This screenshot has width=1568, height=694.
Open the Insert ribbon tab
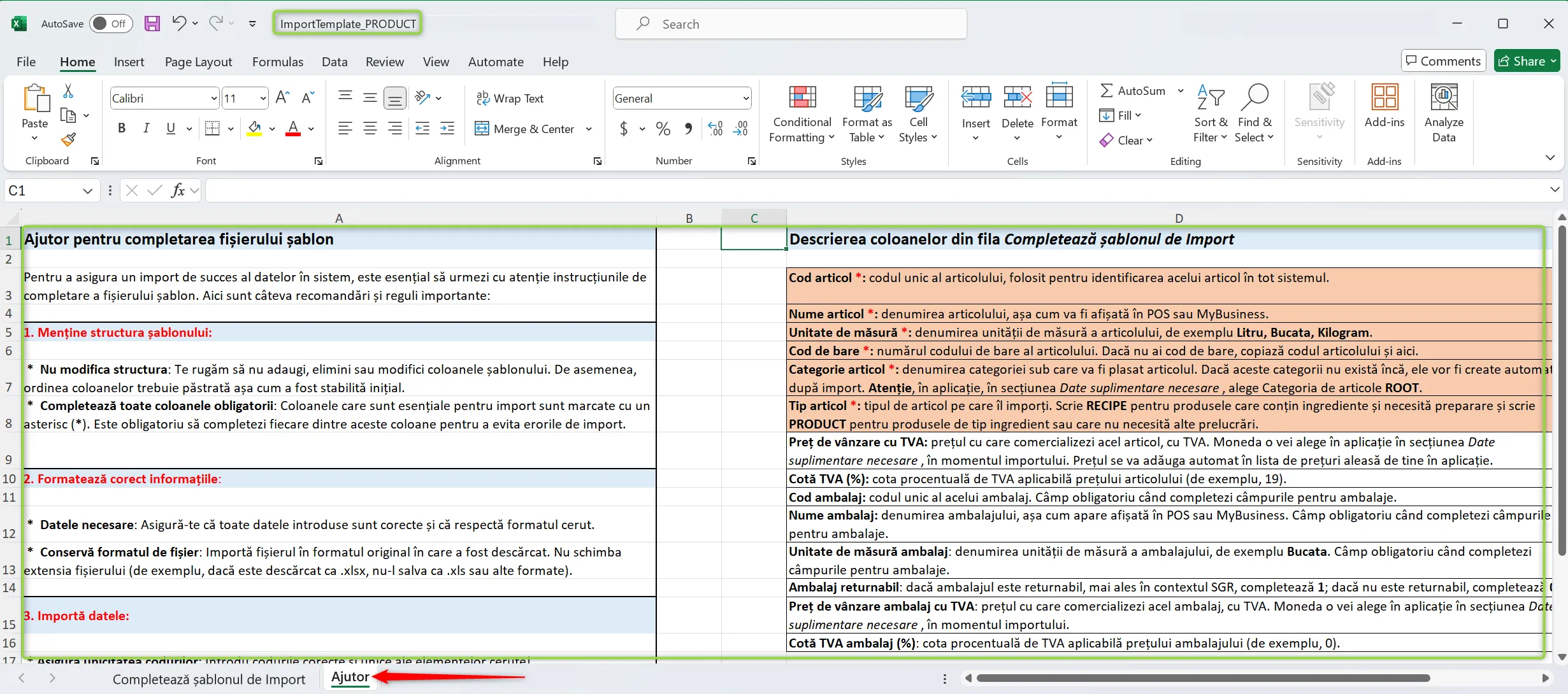[129, 62]
